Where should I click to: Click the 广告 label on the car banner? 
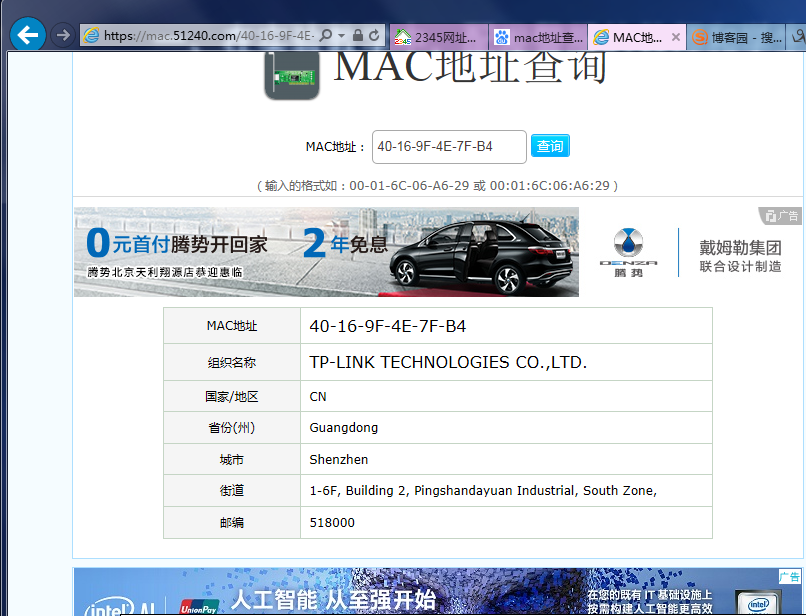[x=782, y=216]
